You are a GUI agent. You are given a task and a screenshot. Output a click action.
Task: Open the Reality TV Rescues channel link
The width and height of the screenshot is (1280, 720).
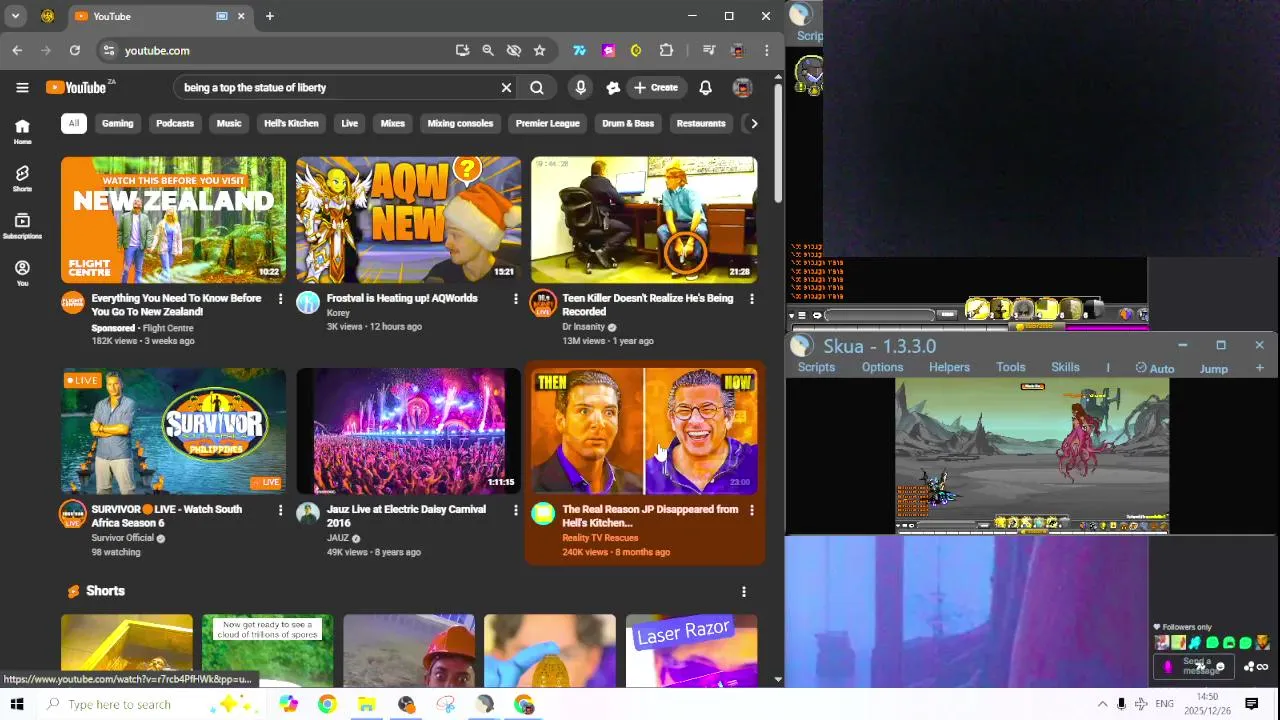(600, 538)
